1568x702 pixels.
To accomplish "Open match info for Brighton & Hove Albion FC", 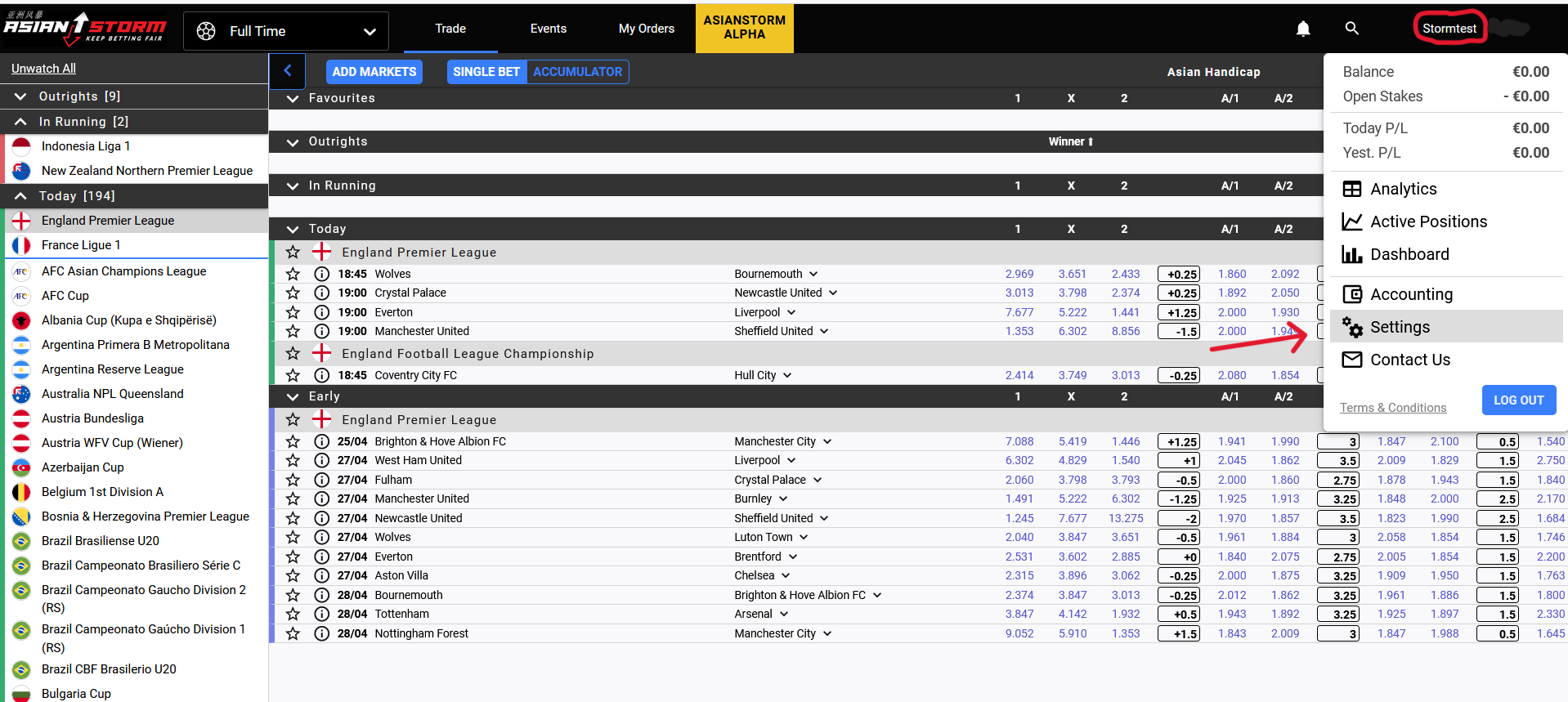I will (x=322, y=441).
